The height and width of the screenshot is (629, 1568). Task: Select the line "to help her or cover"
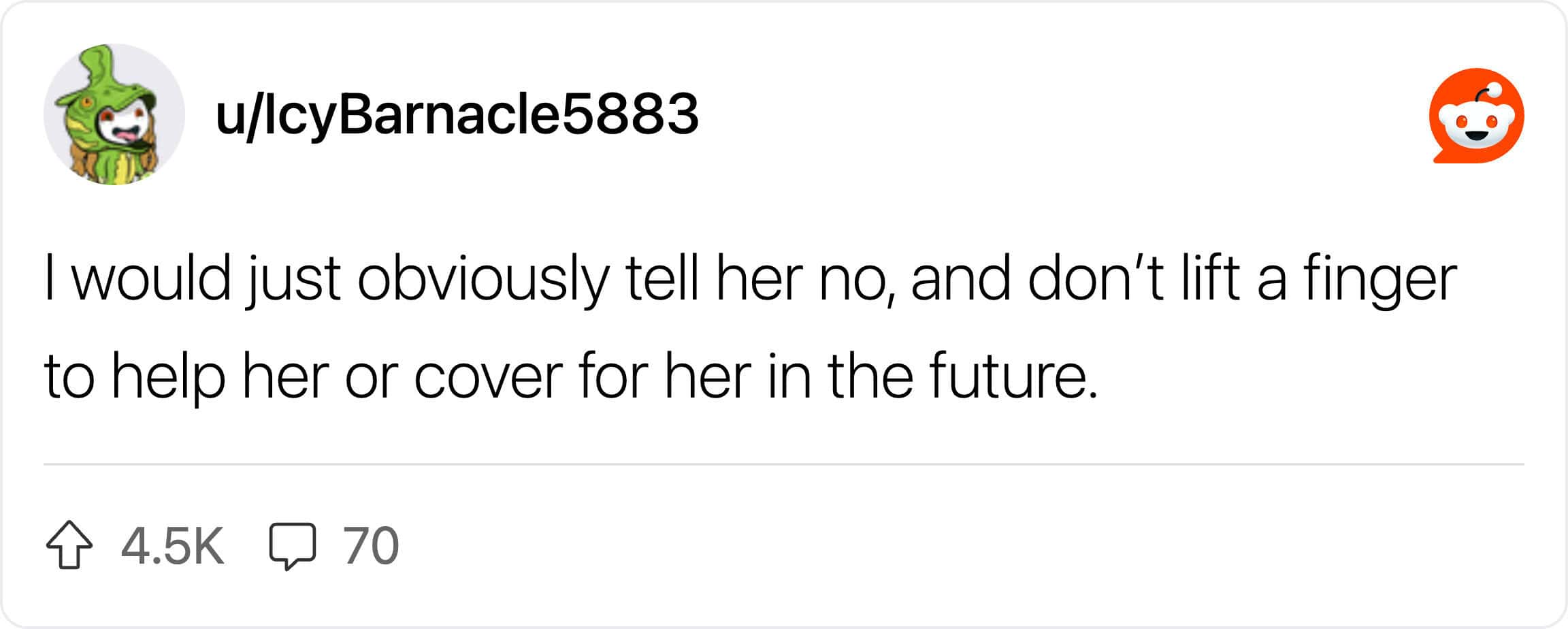pos(571,376)
